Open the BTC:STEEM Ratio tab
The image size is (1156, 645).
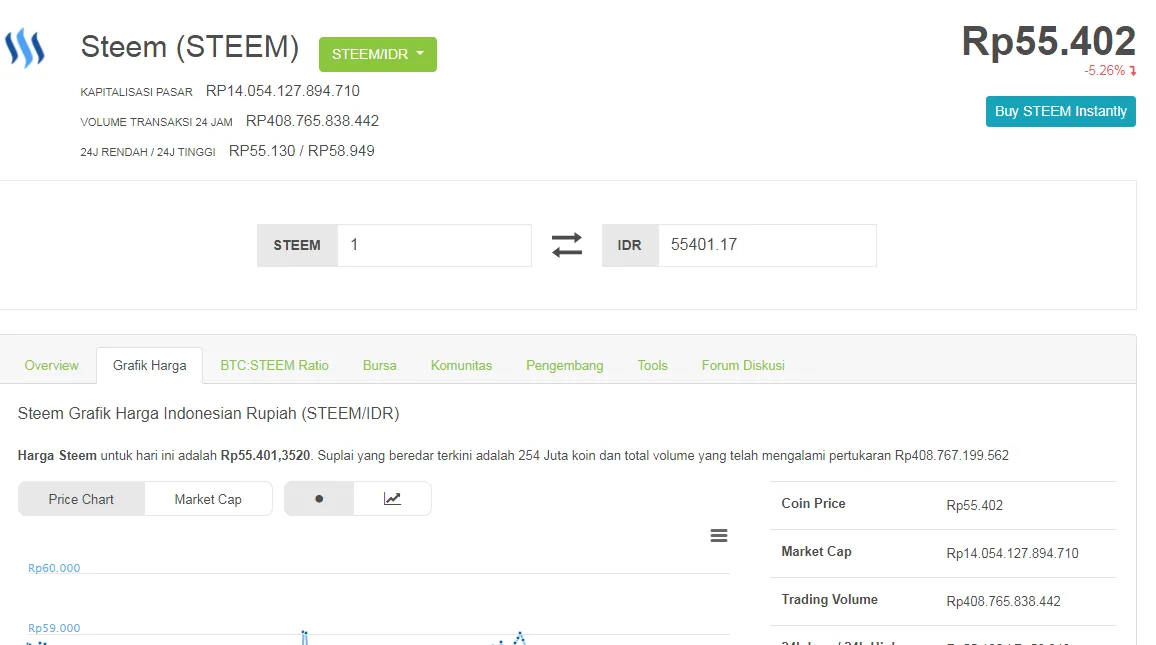pyautogui.click(x=274, y=366)
